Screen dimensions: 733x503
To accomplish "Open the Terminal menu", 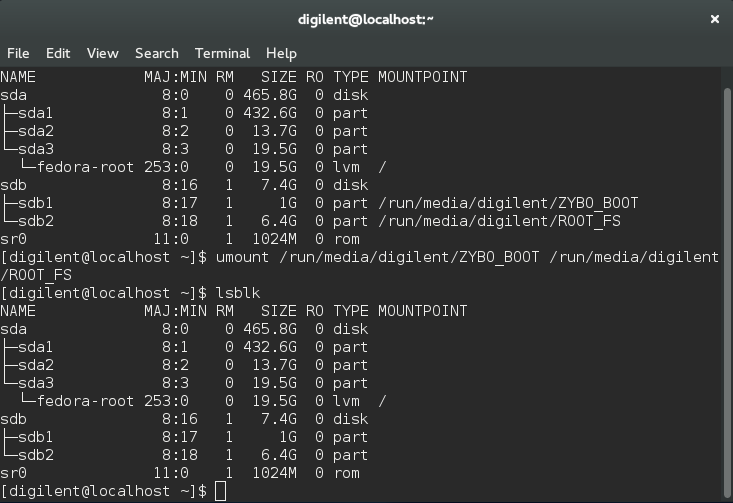I will pos(222,53).
